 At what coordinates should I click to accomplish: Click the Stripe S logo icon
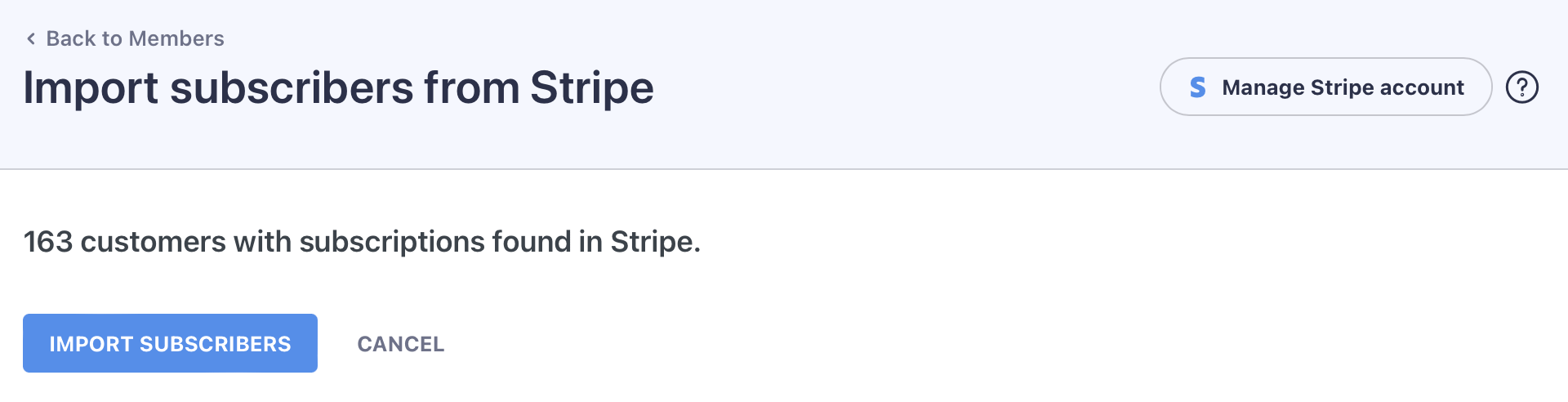(1197, 87)
